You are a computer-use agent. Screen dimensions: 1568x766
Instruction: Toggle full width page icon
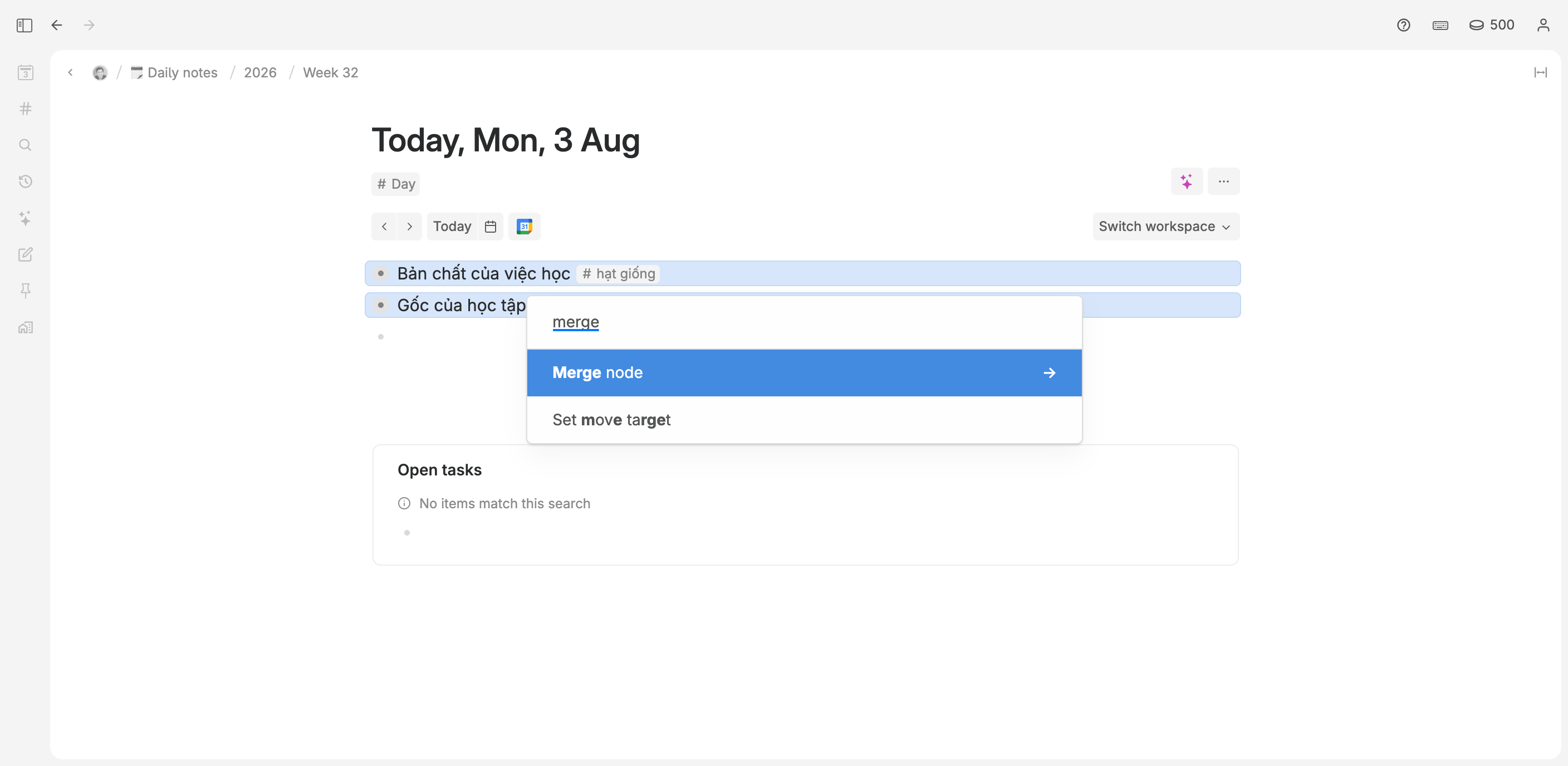tap(1540, 72)
